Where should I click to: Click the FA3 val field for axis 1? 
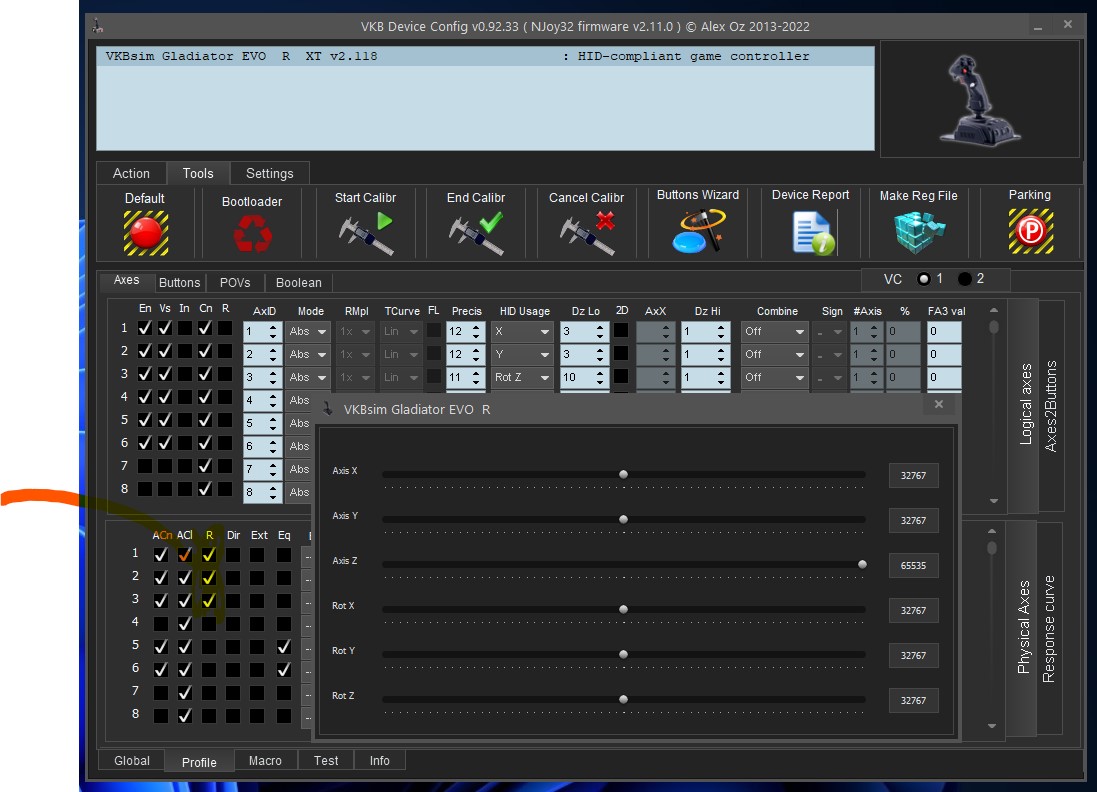(x=944, y=332)
